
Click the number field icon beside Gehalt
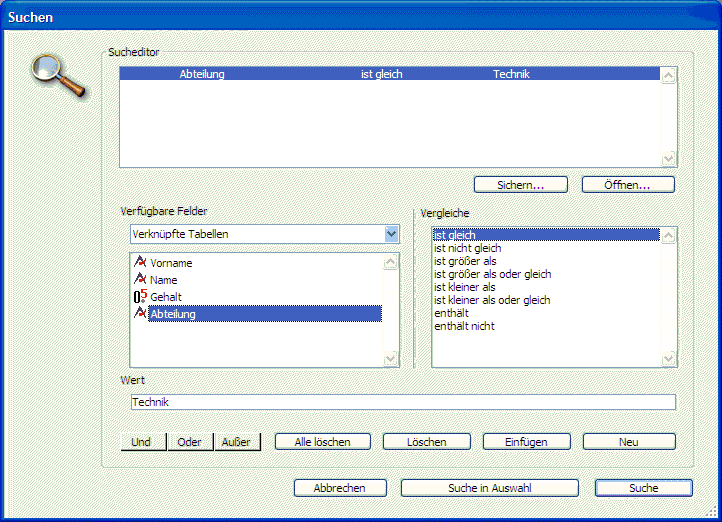click(x=140, y=296)
